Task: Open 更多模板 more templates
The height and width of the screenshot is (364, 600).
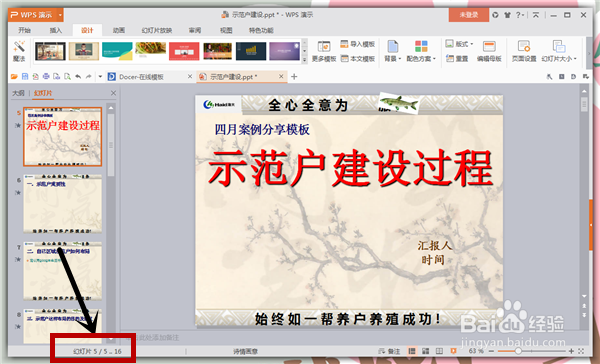Action: pos(324,51)
